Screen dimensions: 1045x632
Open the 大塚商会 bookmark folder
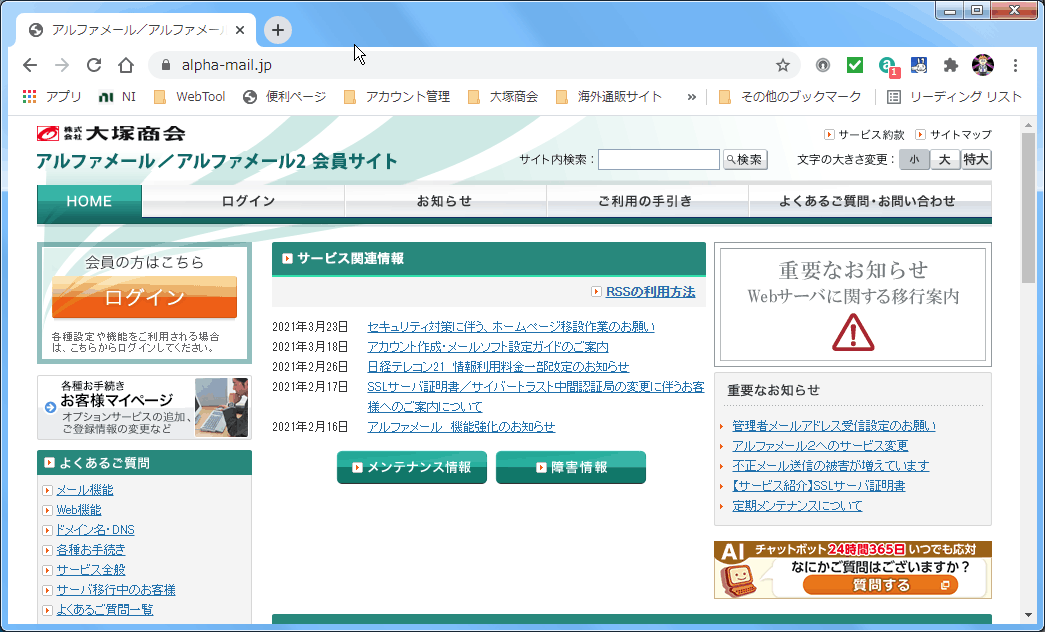coord(503,97)
